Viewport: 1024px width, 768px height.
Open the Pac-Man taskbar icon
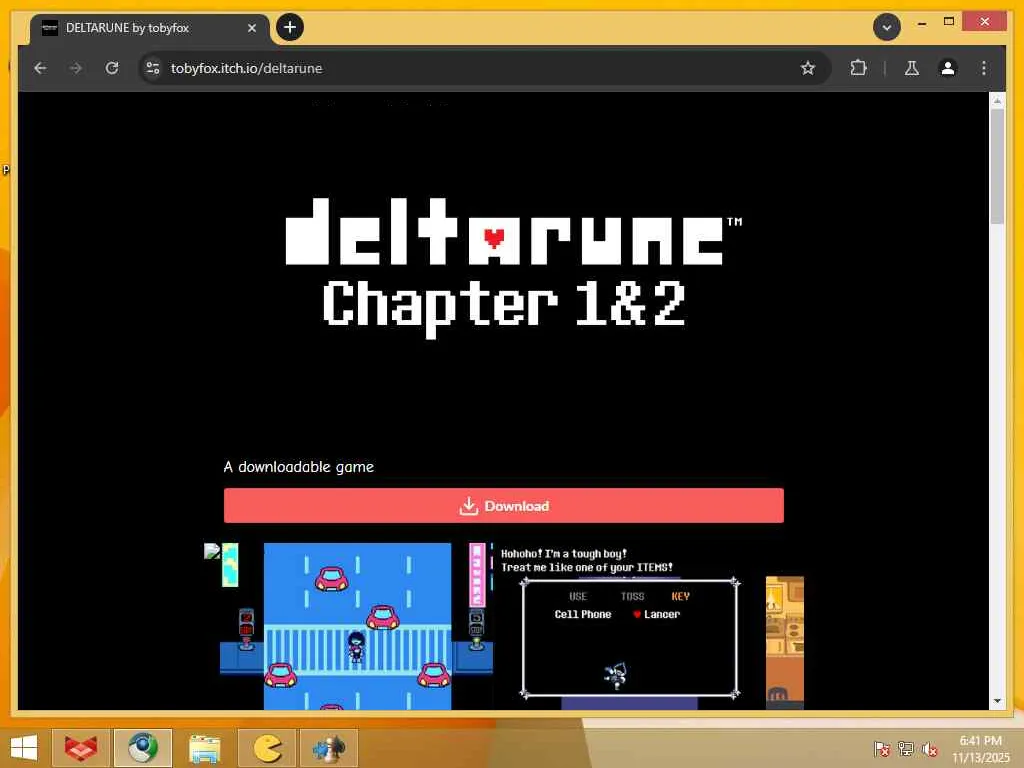click(266, 748)
